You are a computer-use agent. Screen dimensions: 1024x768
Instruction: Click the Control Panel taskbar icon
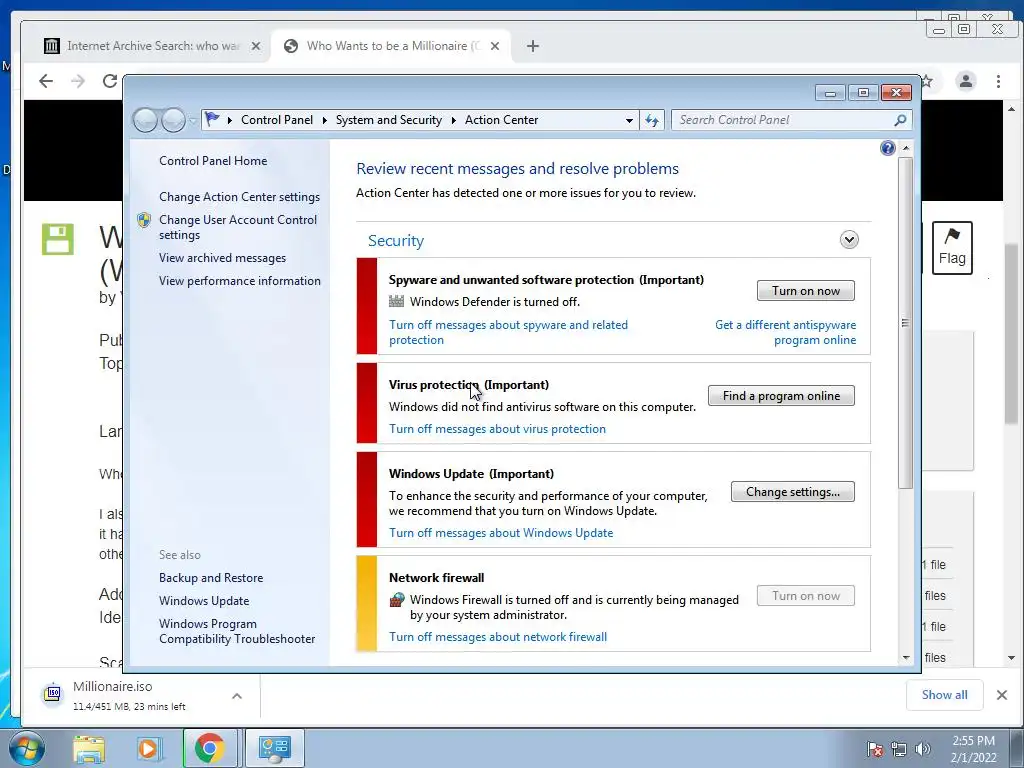click(274, 748)
